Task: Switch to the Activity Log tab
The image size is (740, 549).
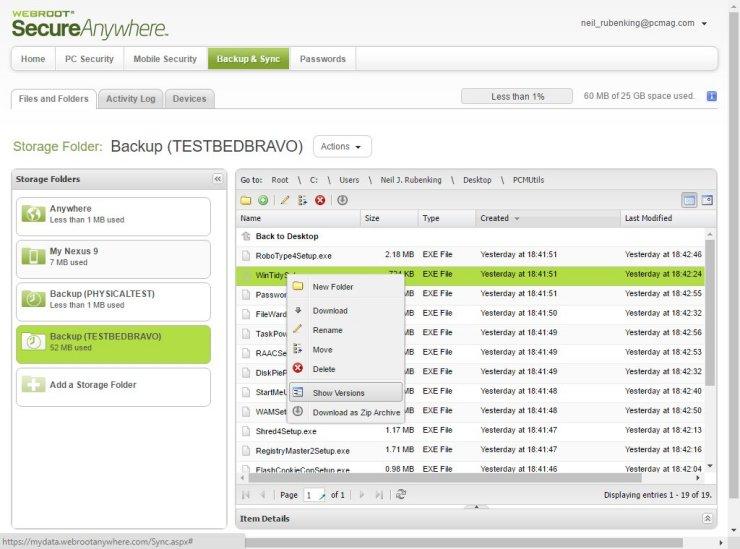Action: pos(131,99)
